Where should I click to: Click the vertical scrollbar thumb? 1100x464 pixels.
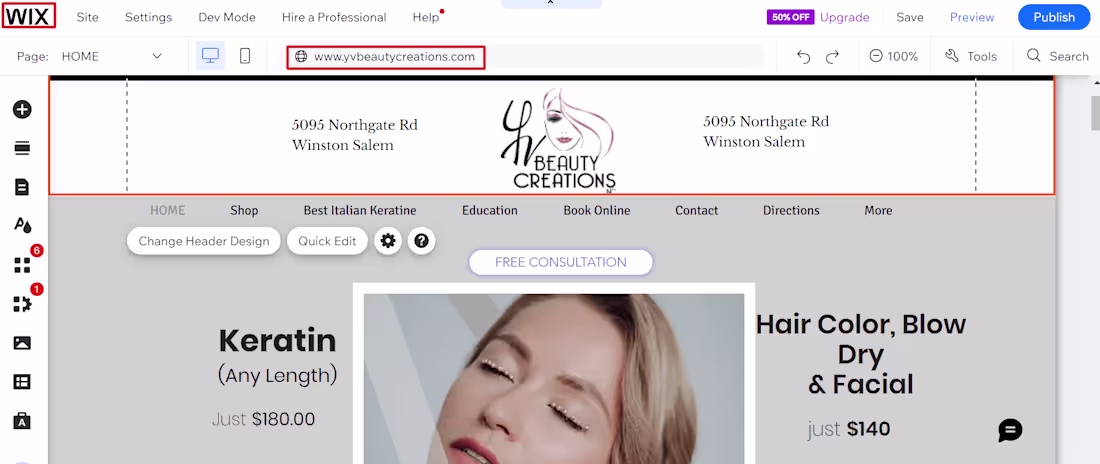click(1095, 112)
